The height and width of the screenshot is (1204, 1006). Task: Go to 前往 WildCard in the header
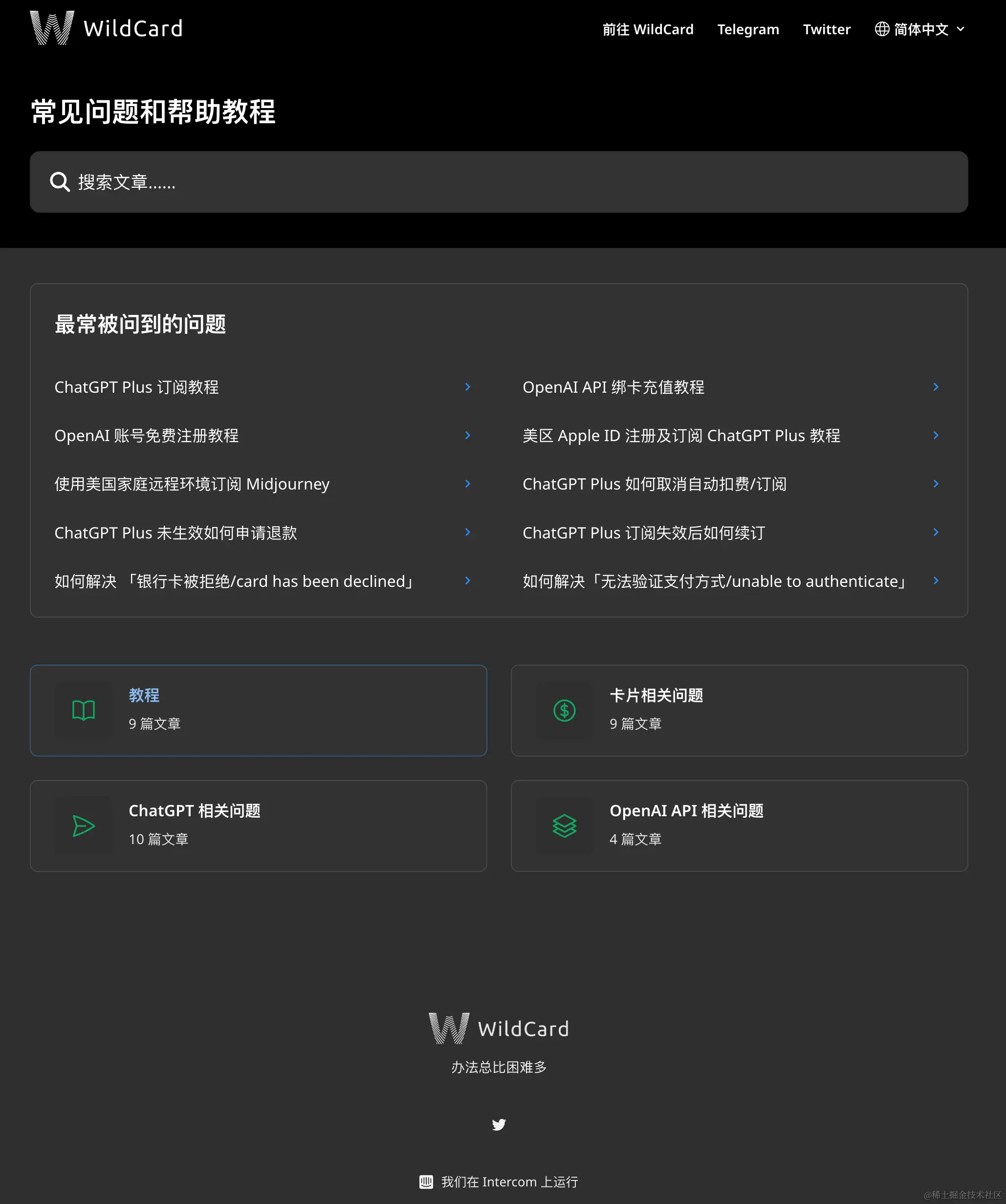point(648,29)
